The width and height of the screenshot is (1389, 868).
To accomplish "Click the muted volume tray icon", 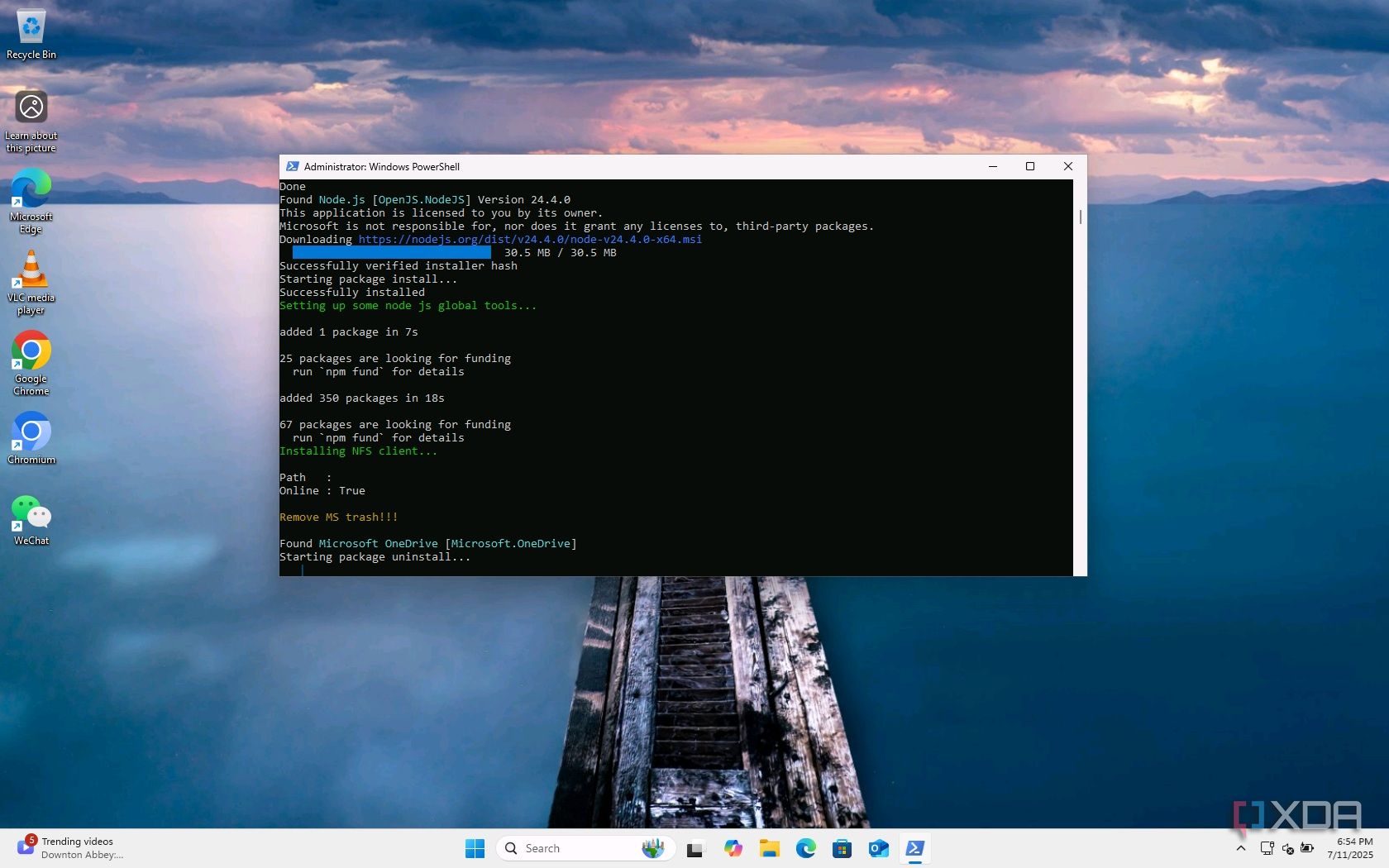I will pyautogui.click(x=1287, y=848).
